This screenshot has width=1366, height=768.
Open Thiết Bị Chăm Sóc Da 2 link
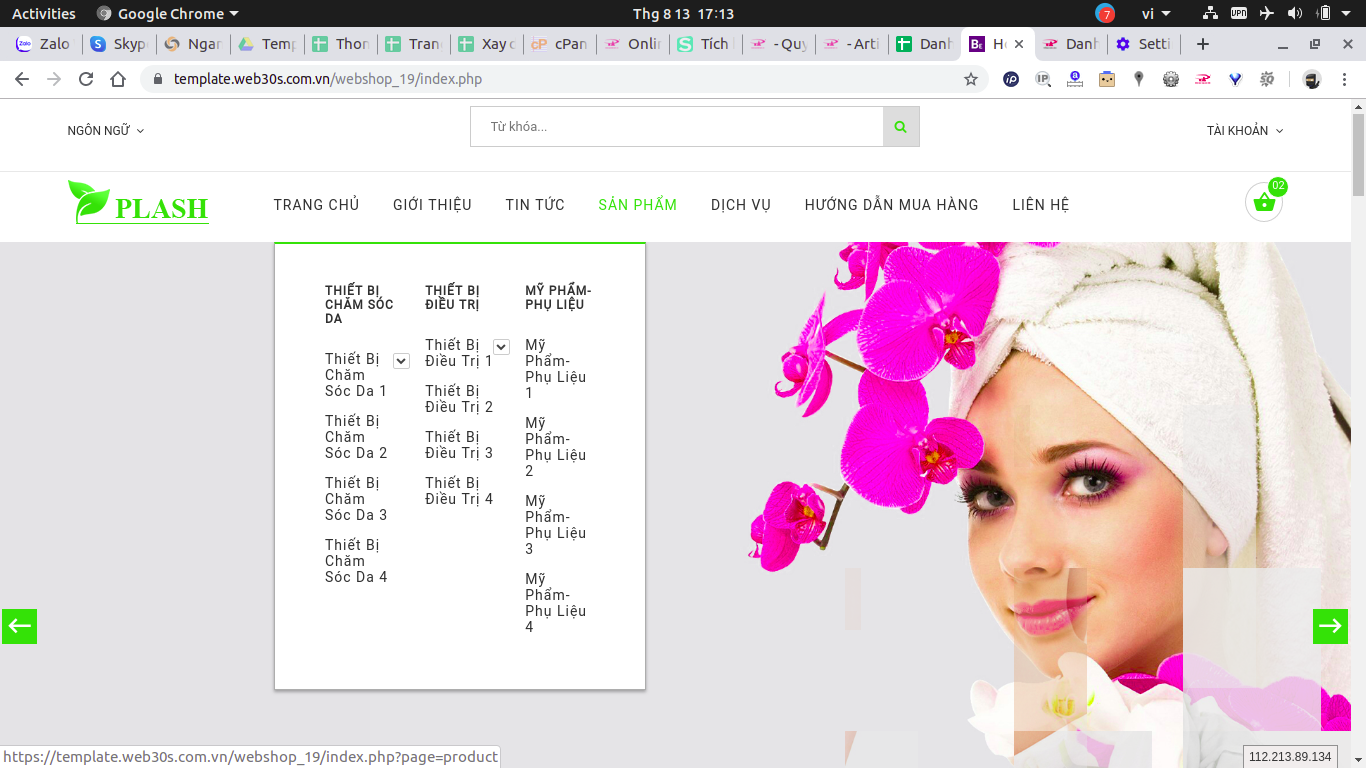point(356,437)
